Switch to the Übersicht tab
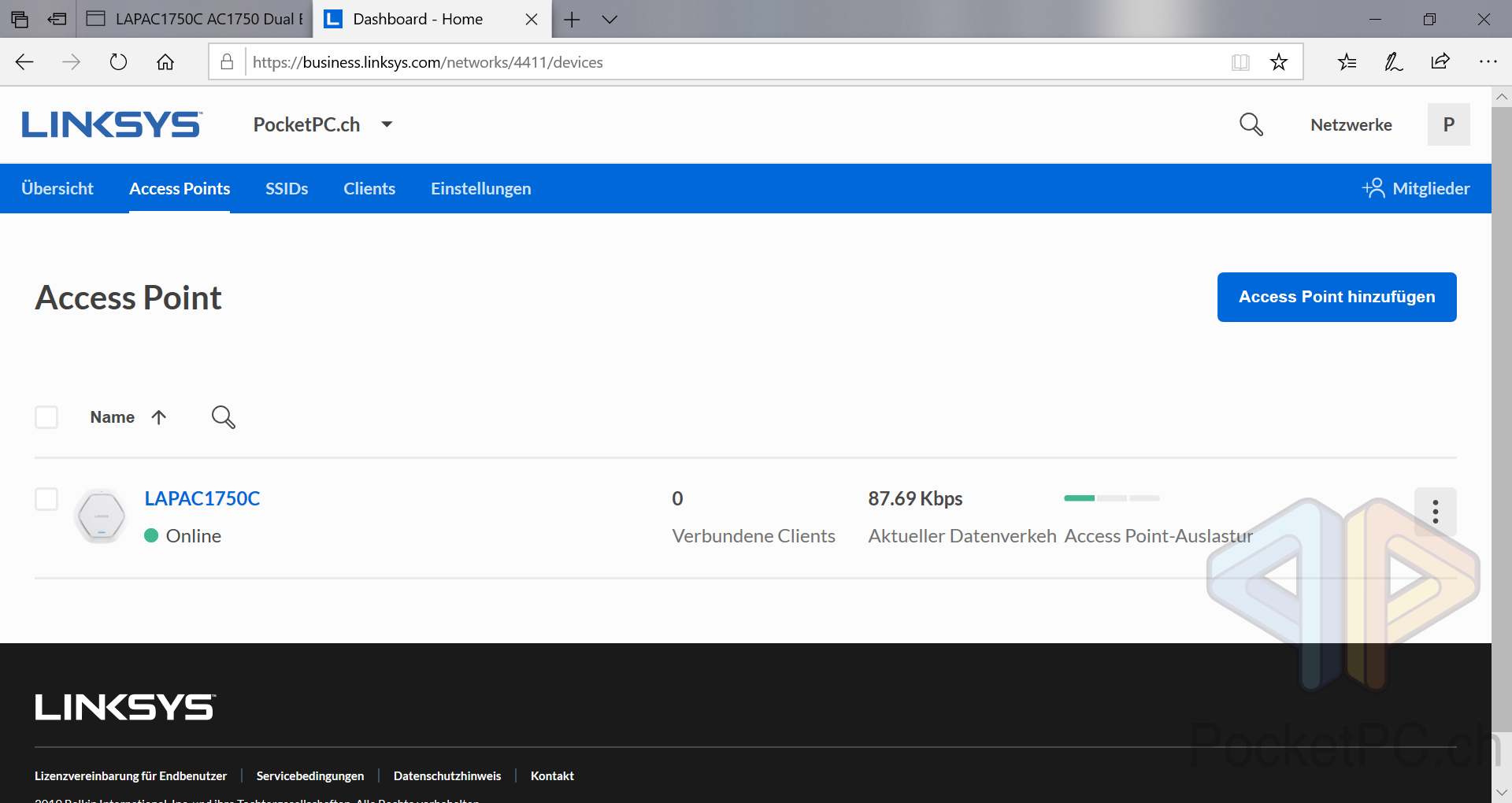The width and height of the screenshot is (1512, 803). point(57,189)
